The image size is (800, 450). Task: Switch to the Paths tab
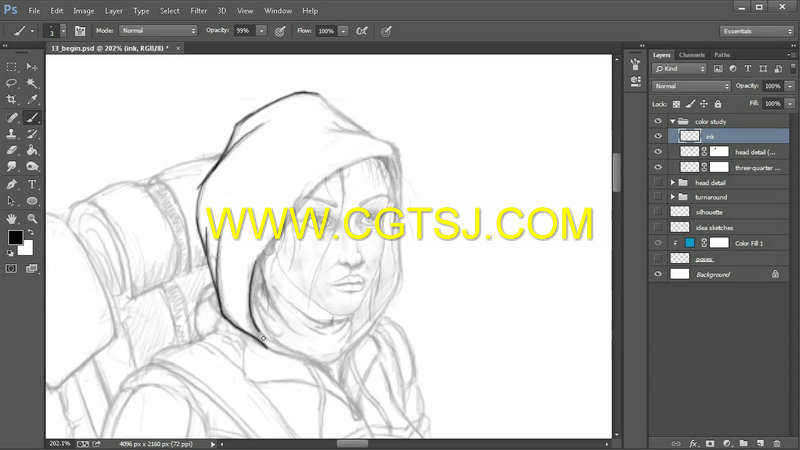[x=721, y=55]
